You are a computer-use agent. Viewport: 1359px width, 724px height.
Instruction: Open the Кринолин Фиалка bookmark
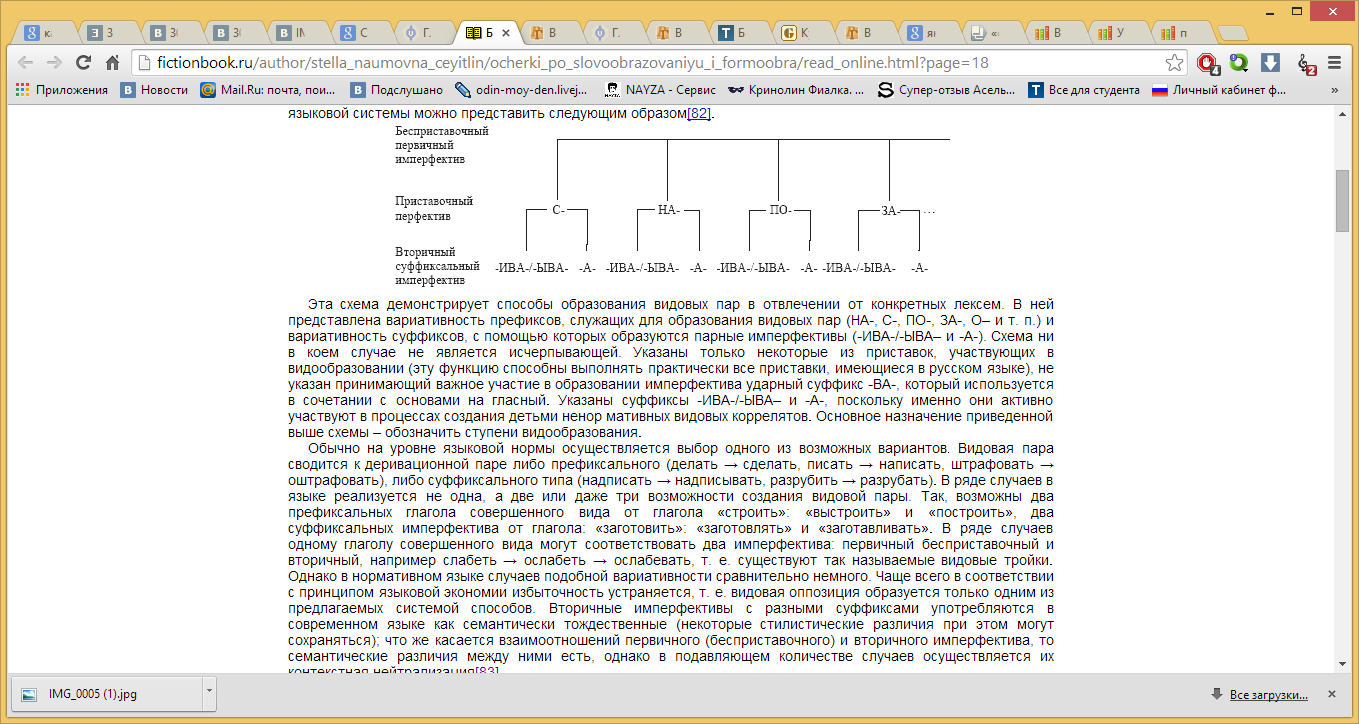click(x=796, y=90)
